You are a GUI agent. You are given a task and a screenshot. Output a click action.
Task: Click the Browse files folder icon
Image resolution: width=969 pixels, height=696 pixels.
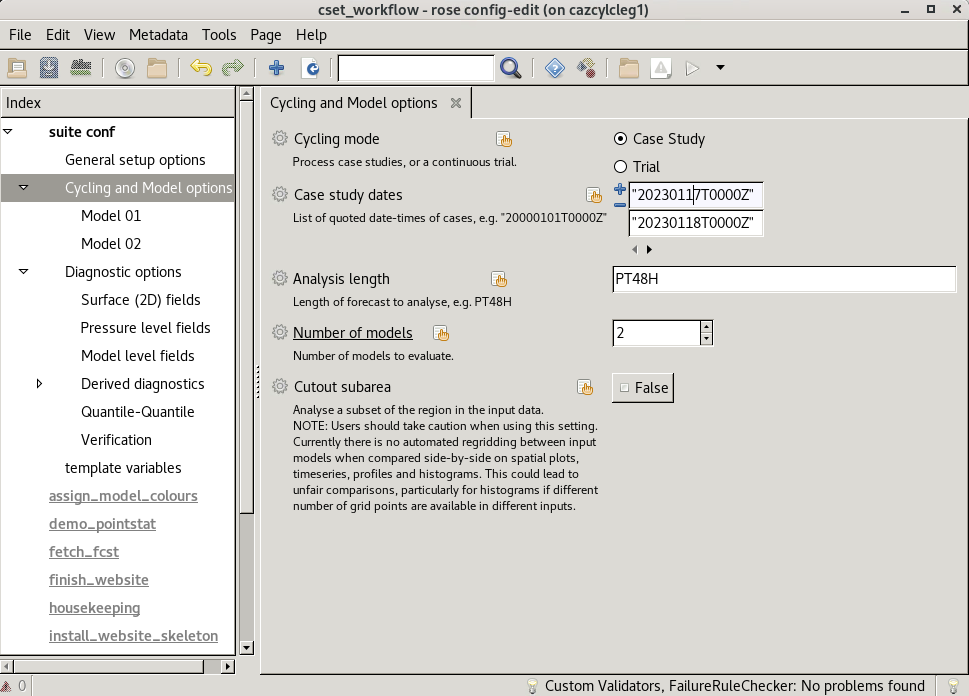[157, 67]
